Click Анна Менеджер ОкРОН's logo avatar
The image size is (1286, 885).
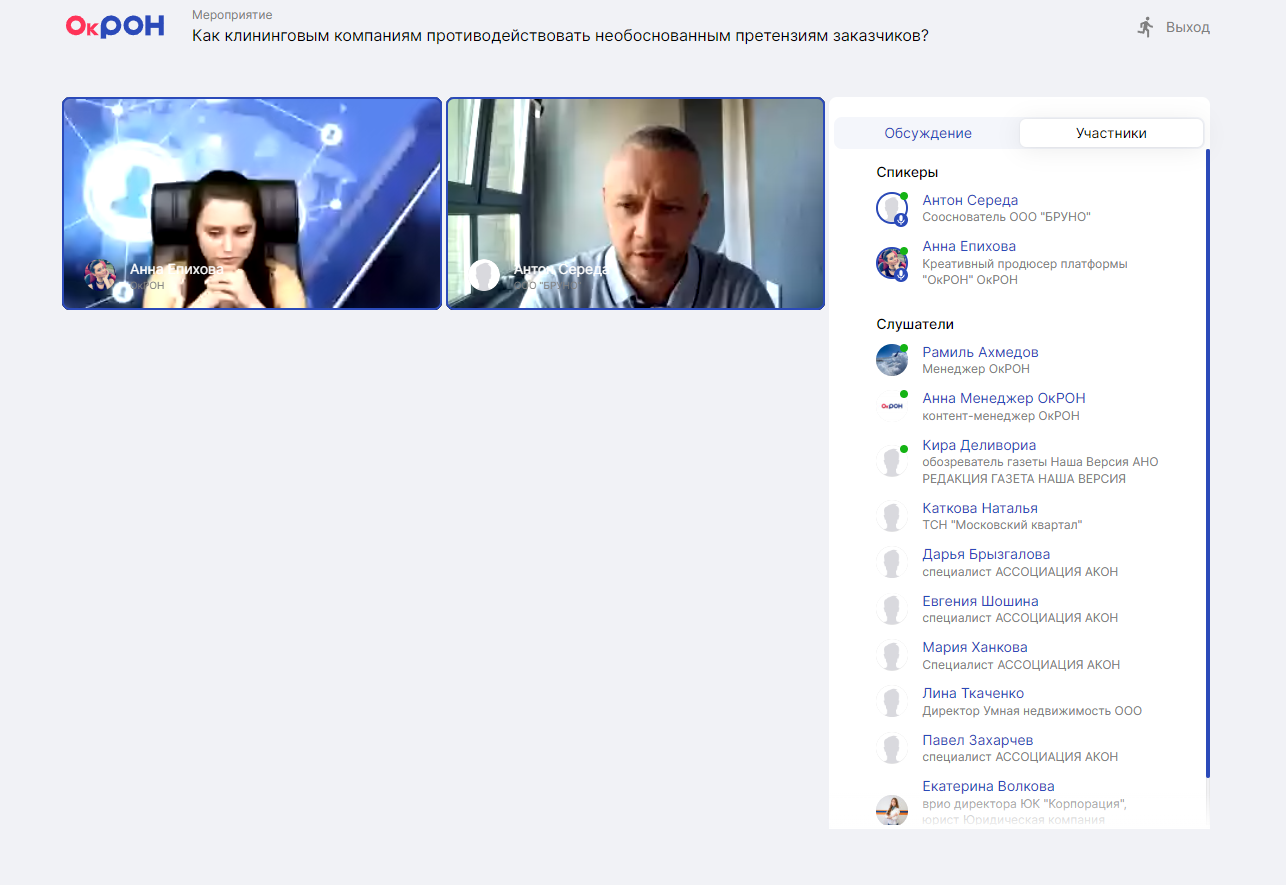891,406
